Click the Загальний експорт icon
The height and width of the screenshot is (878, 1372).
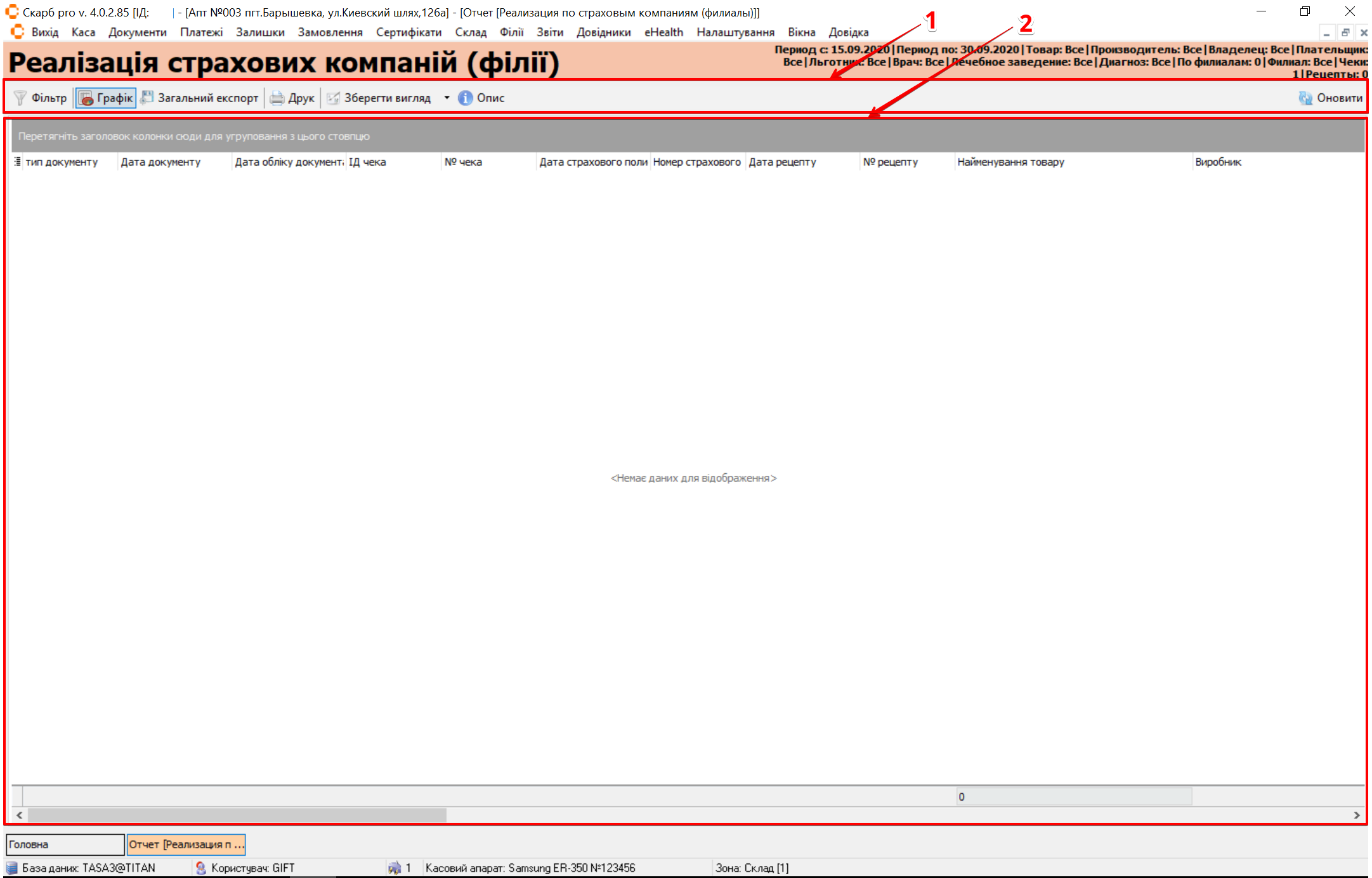click(x=147, y=97)
